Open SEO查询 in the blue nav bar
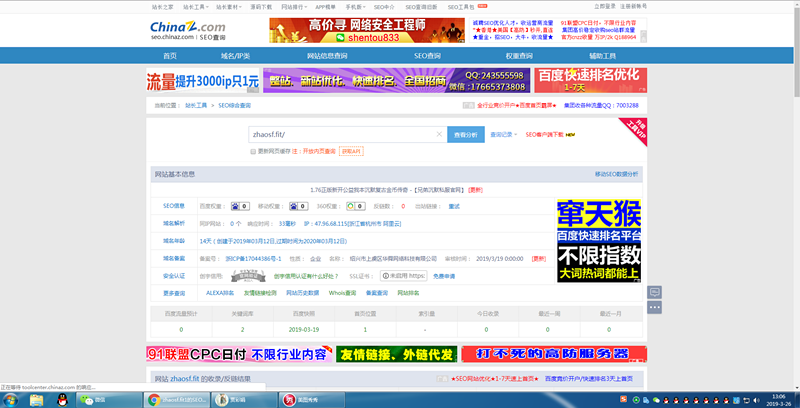800x408 pixels. tap(427, 56)
